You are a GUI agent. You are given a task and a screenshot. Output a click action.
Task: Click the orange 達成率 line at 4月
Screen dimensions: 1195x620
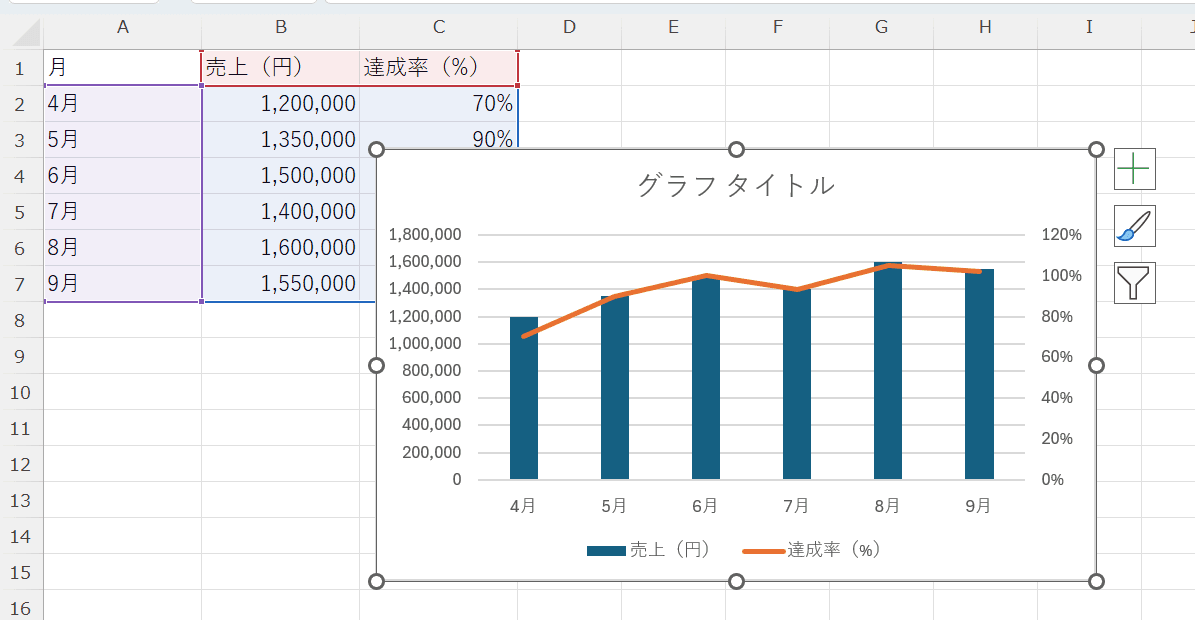click(x=524, y=336)
